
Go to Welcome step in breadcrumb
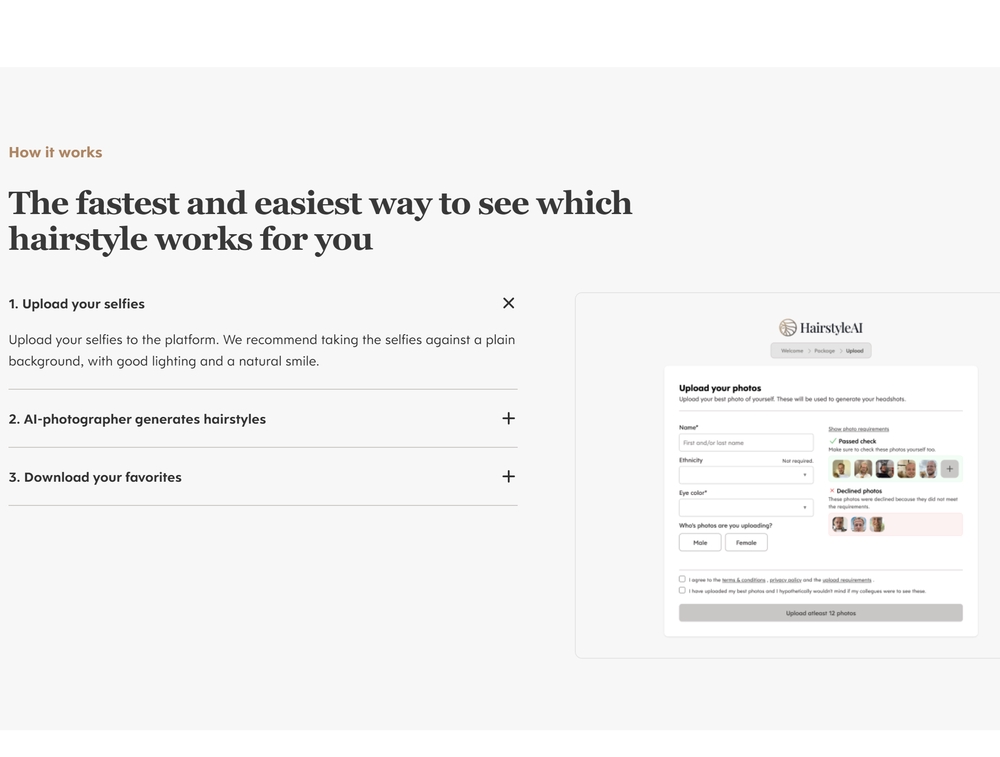coord(792,351)
